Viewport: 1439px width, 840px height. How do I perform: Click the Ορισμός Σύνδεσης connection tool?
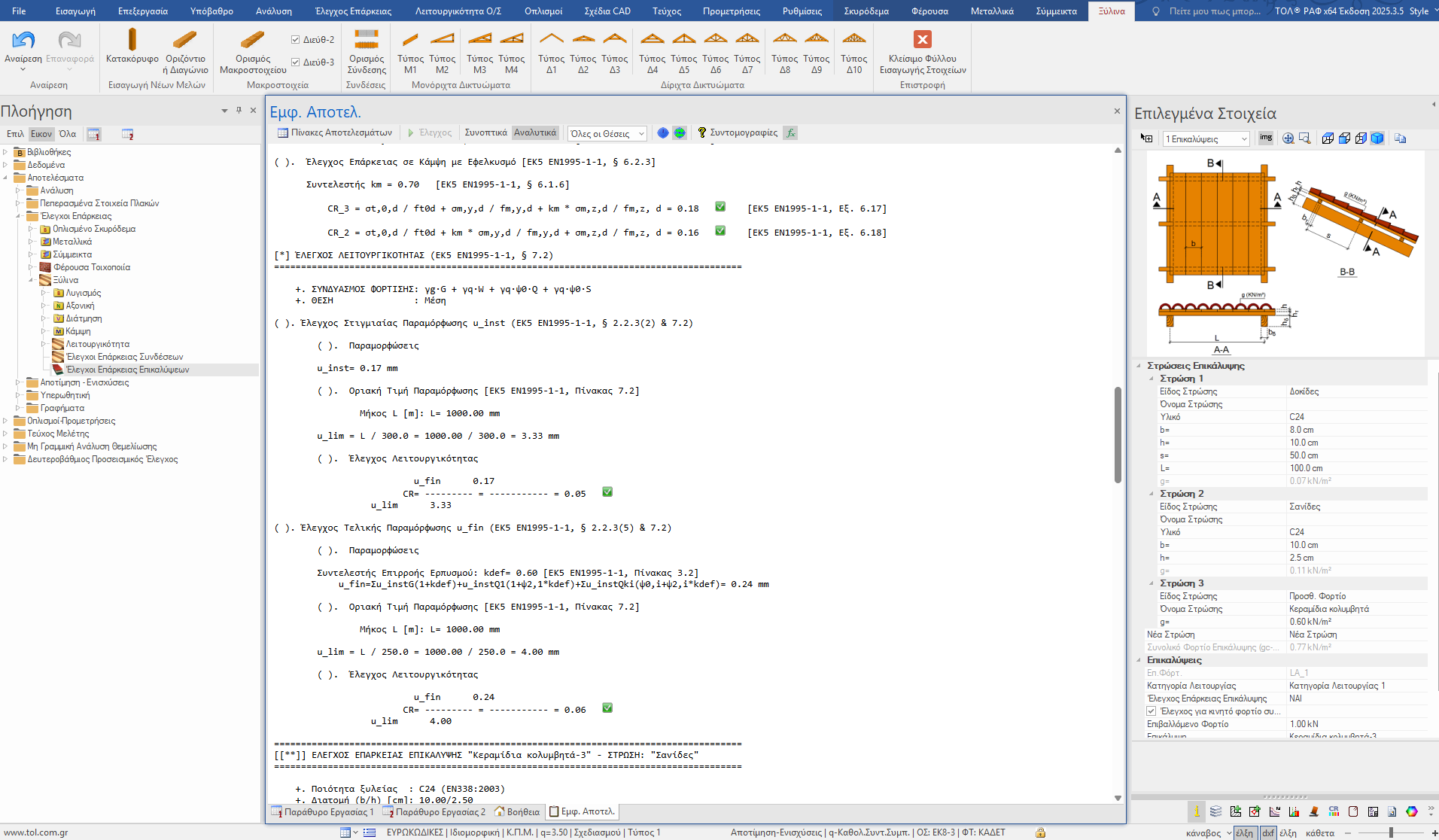[367, 41]
